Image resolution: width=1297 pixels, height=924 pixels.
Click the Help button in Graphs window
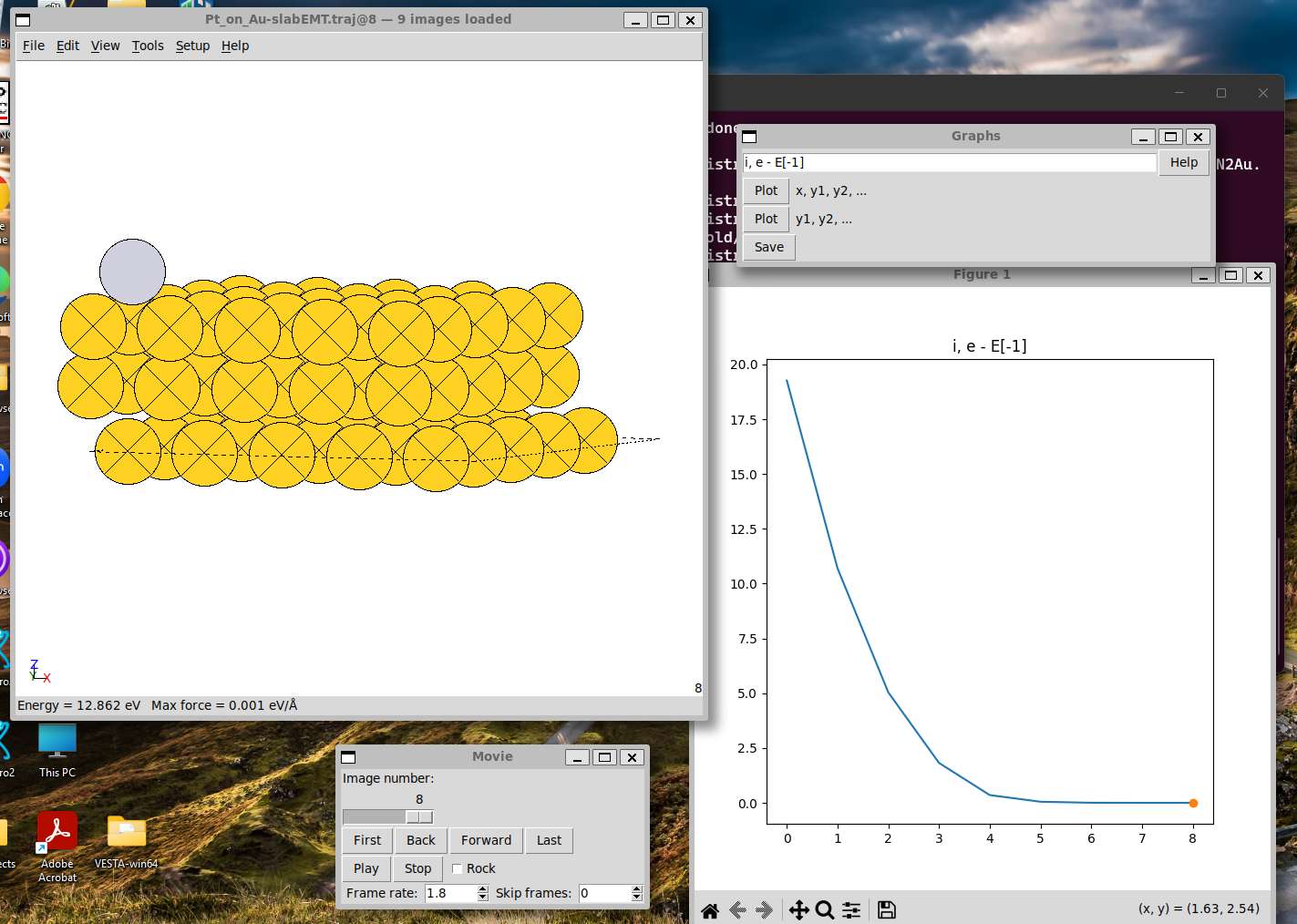point(1184,162)
